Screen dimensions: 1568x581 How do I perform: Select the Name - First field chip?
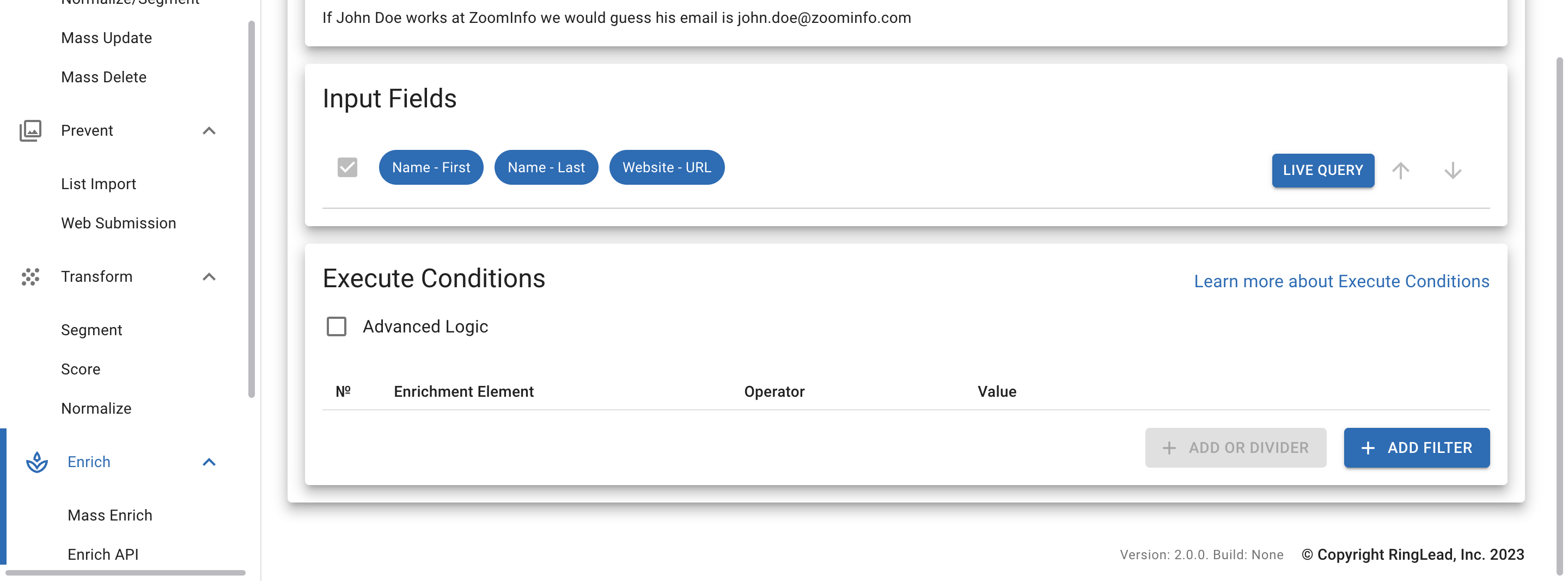(431, 167)
